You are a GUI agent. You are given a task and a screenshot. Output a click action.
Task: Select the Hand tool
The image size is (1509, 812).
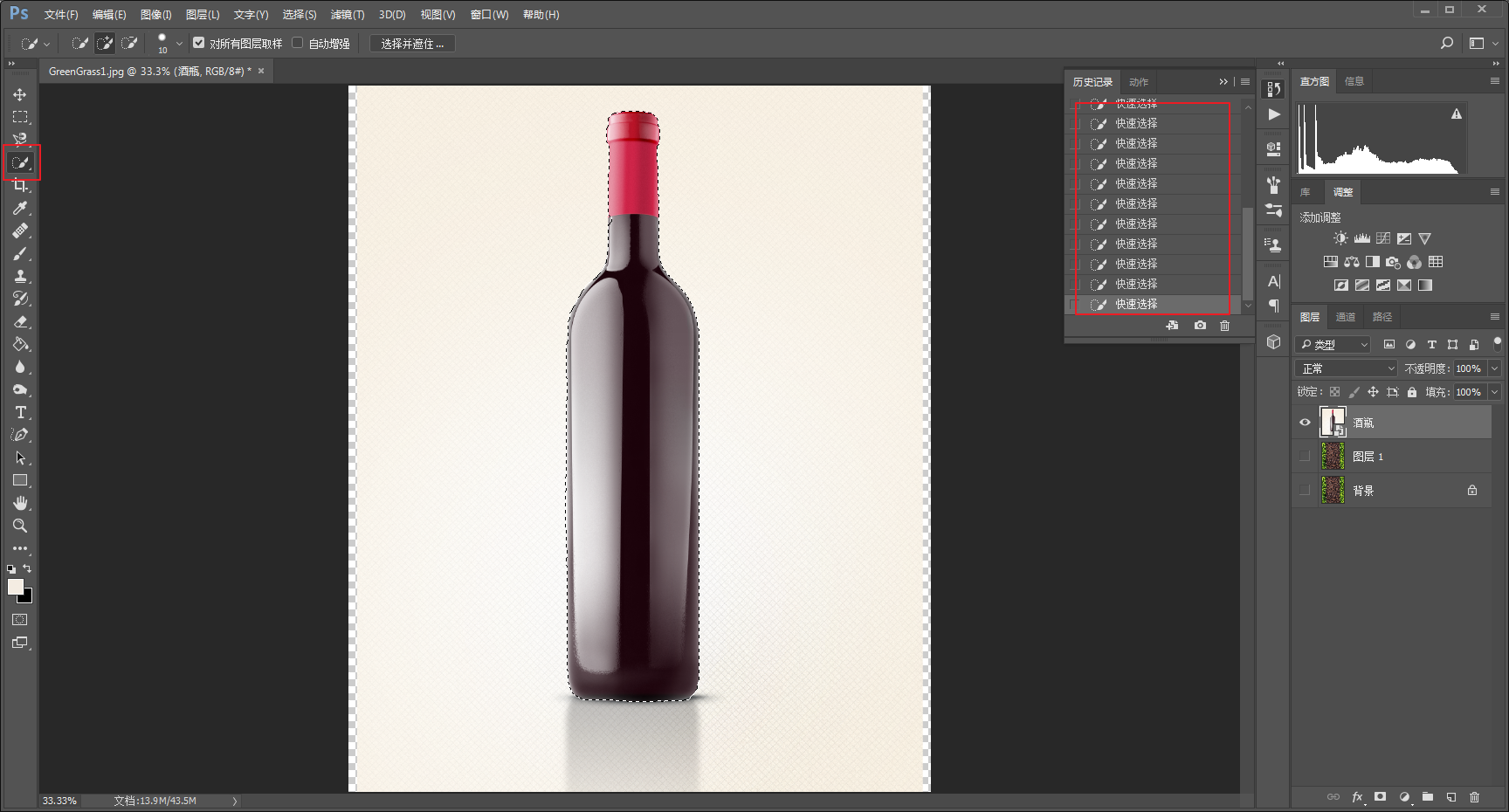(x=20, y=503)
